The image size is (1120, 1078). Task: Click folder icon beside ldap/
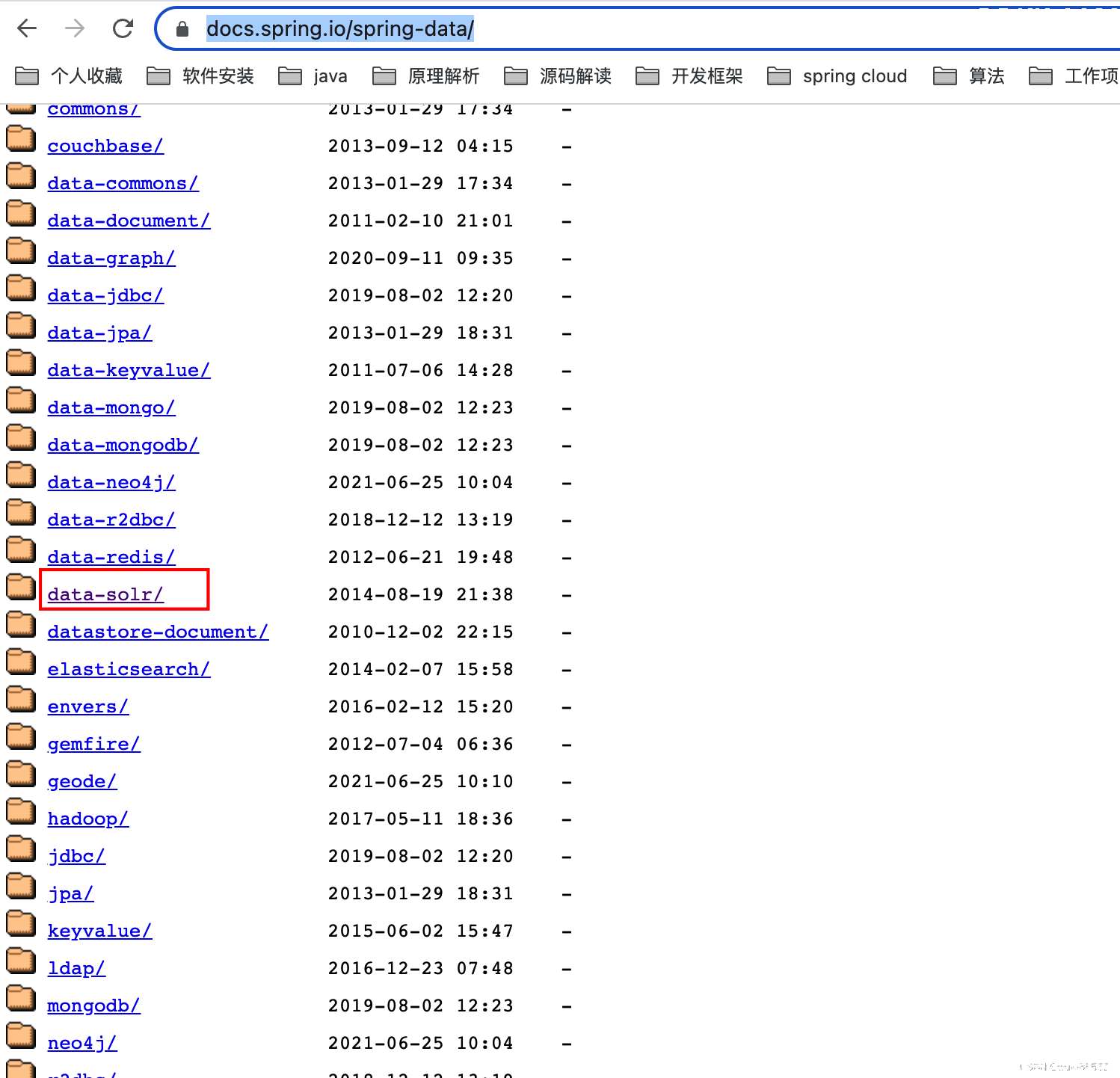[x=21, y=961]
